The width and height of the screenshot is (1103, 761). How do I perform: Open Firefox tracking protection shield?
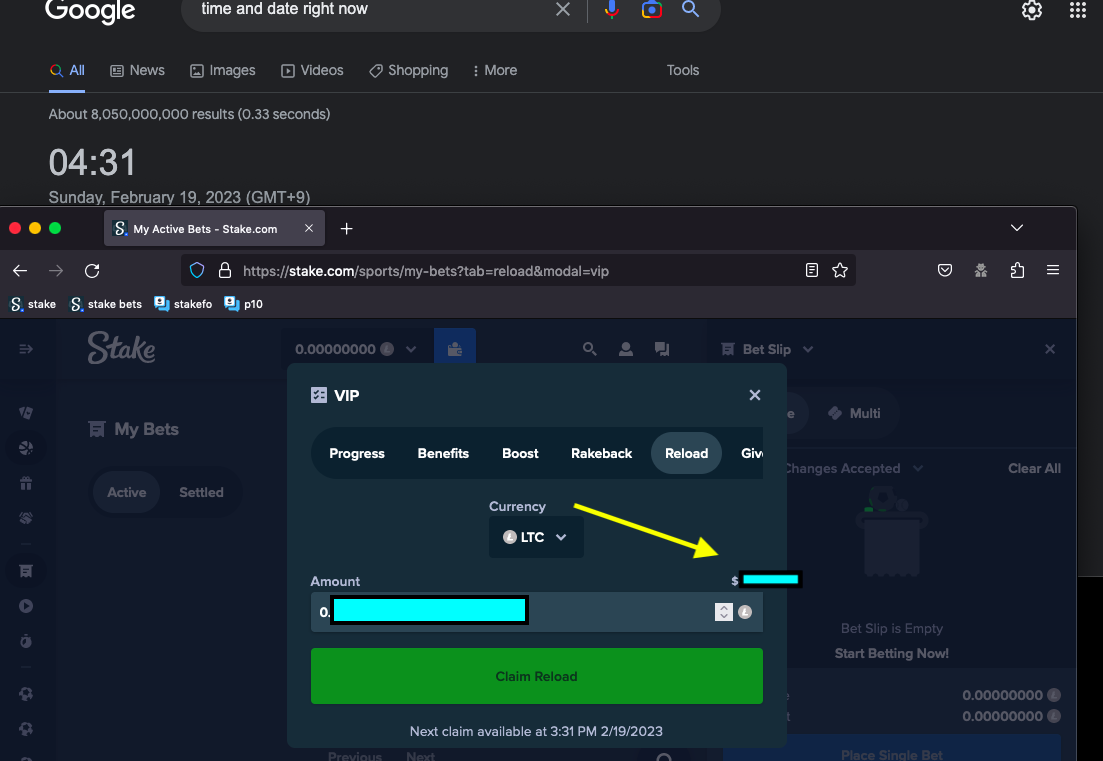[x=197, y=271]
